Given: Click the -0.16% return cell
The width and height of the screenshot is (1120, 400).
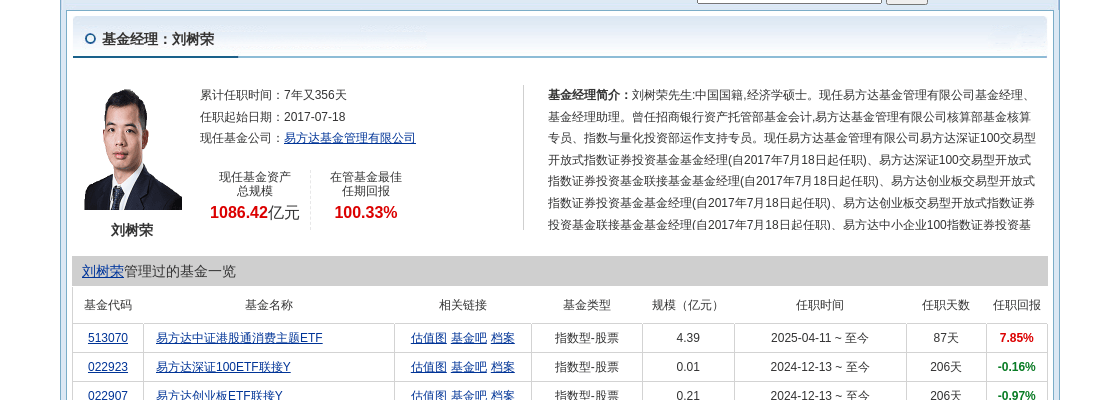Looking at the screenshot, I should [1016, 367].
